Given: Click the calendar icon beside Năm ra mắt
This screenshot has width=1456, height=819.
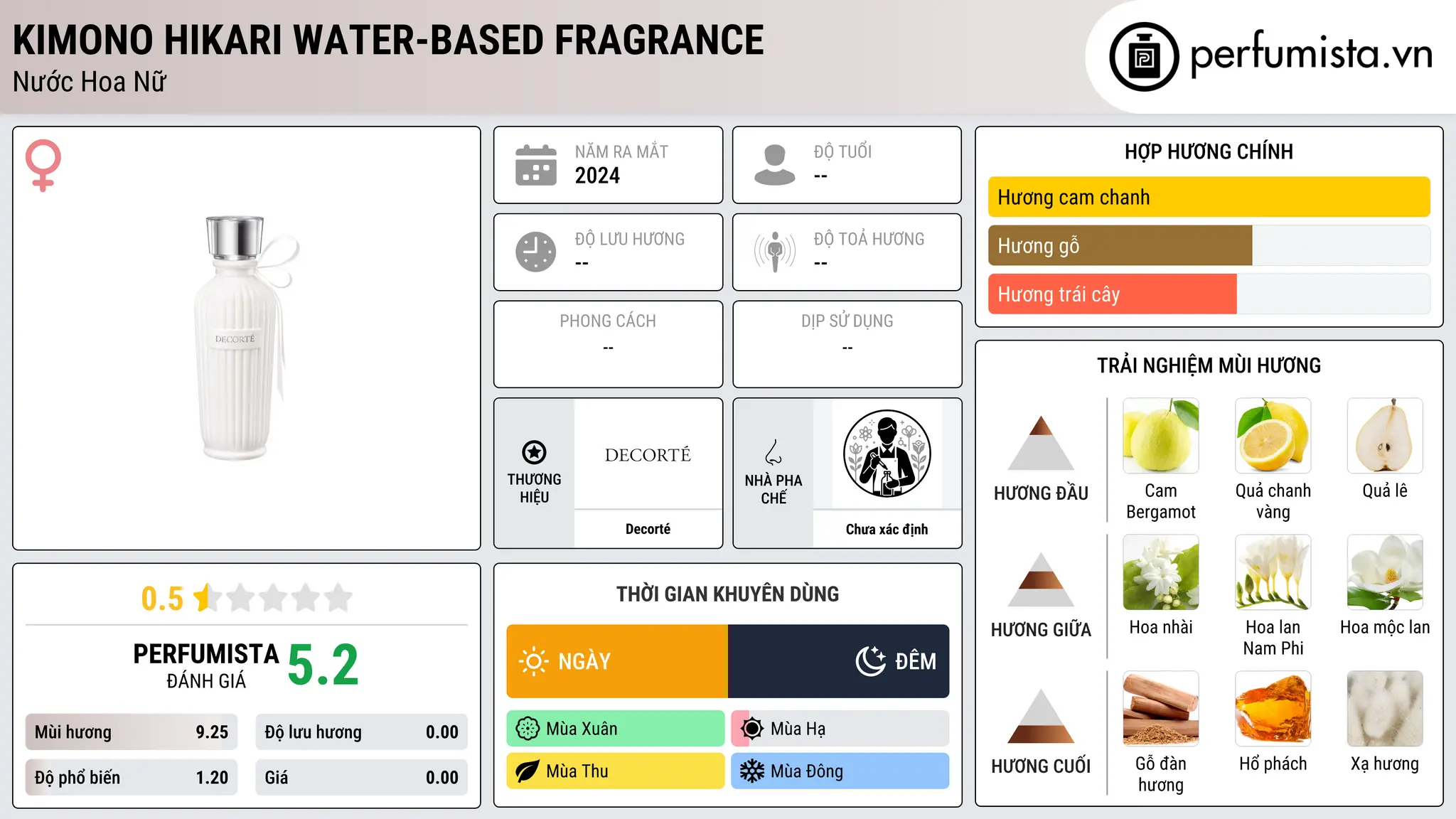Looking at the screenshot, I should (x=536, y=165).
